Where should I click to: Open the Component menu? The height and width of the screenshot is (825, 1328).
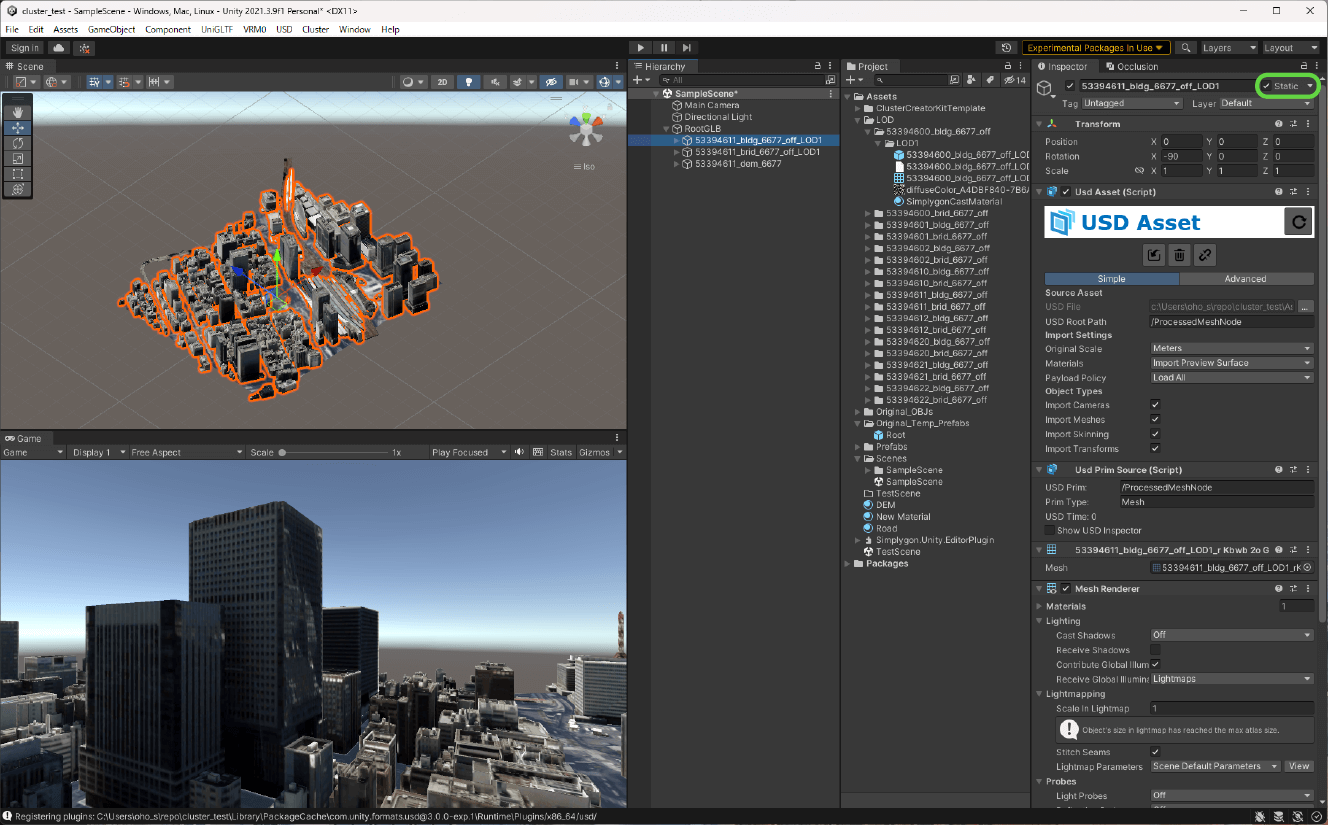pyautogui.click(x=168, y=29)
